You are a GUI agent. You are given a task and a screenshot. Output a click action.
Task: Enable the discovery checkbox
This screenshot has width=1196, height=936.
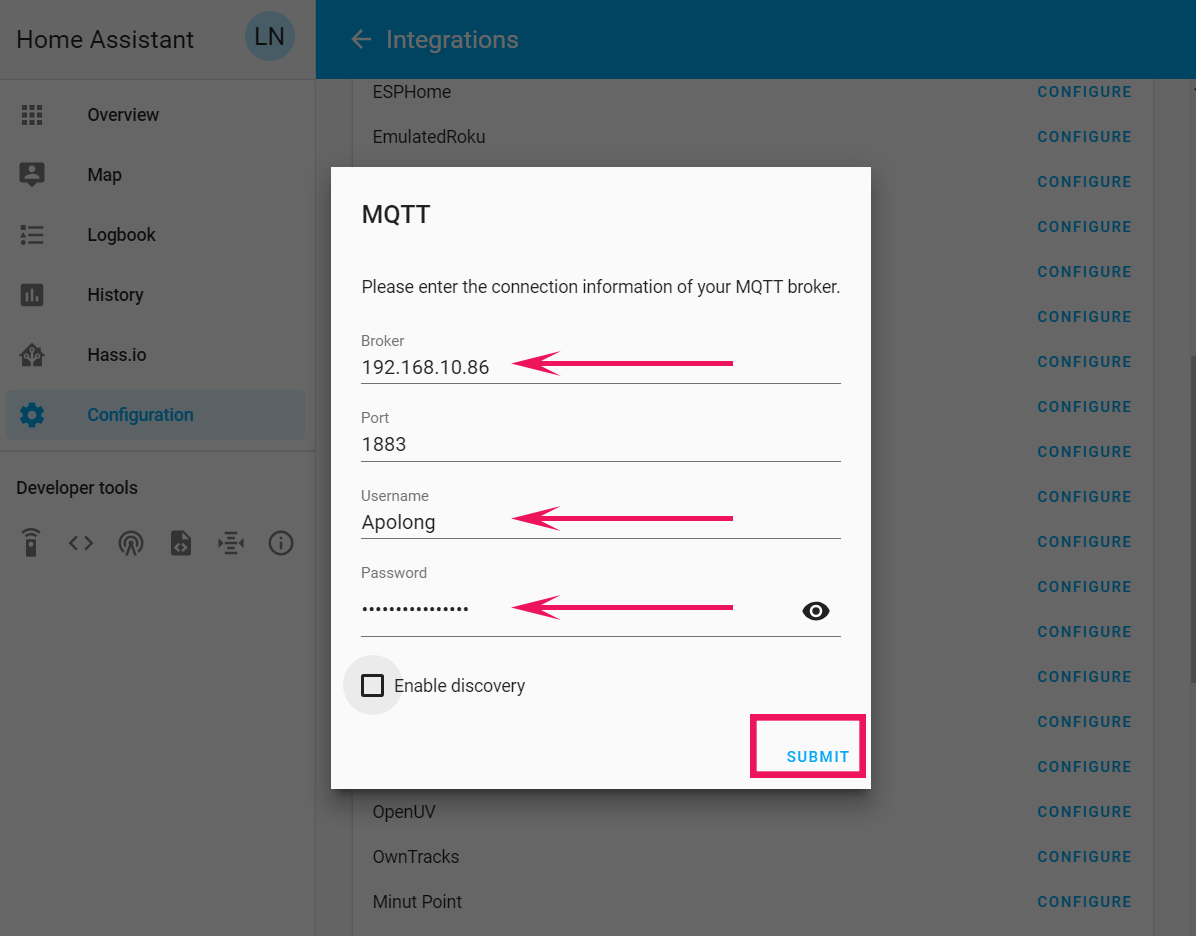373,686
